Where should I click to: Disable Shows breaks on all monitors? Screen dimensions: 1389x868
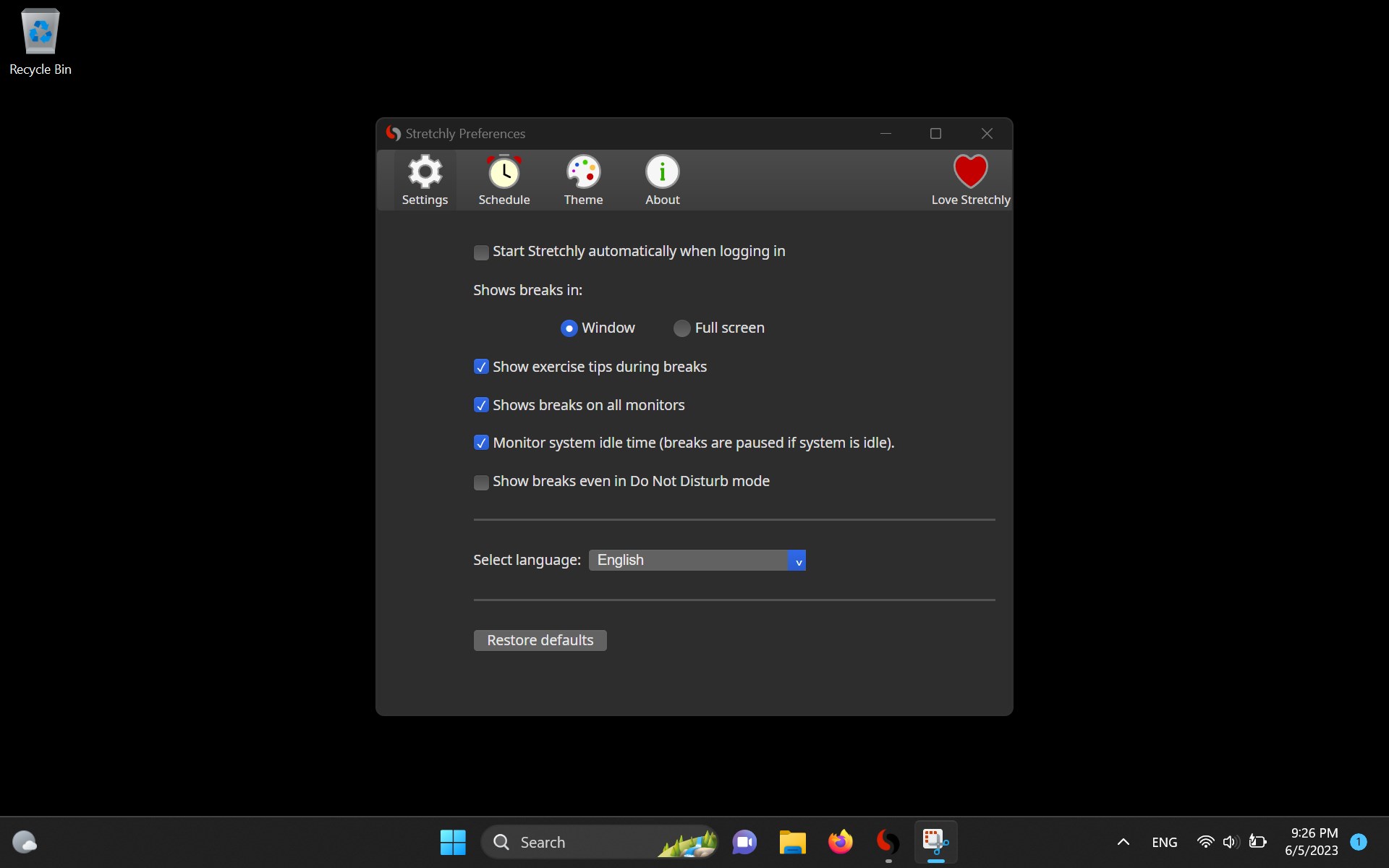(481, 405)
